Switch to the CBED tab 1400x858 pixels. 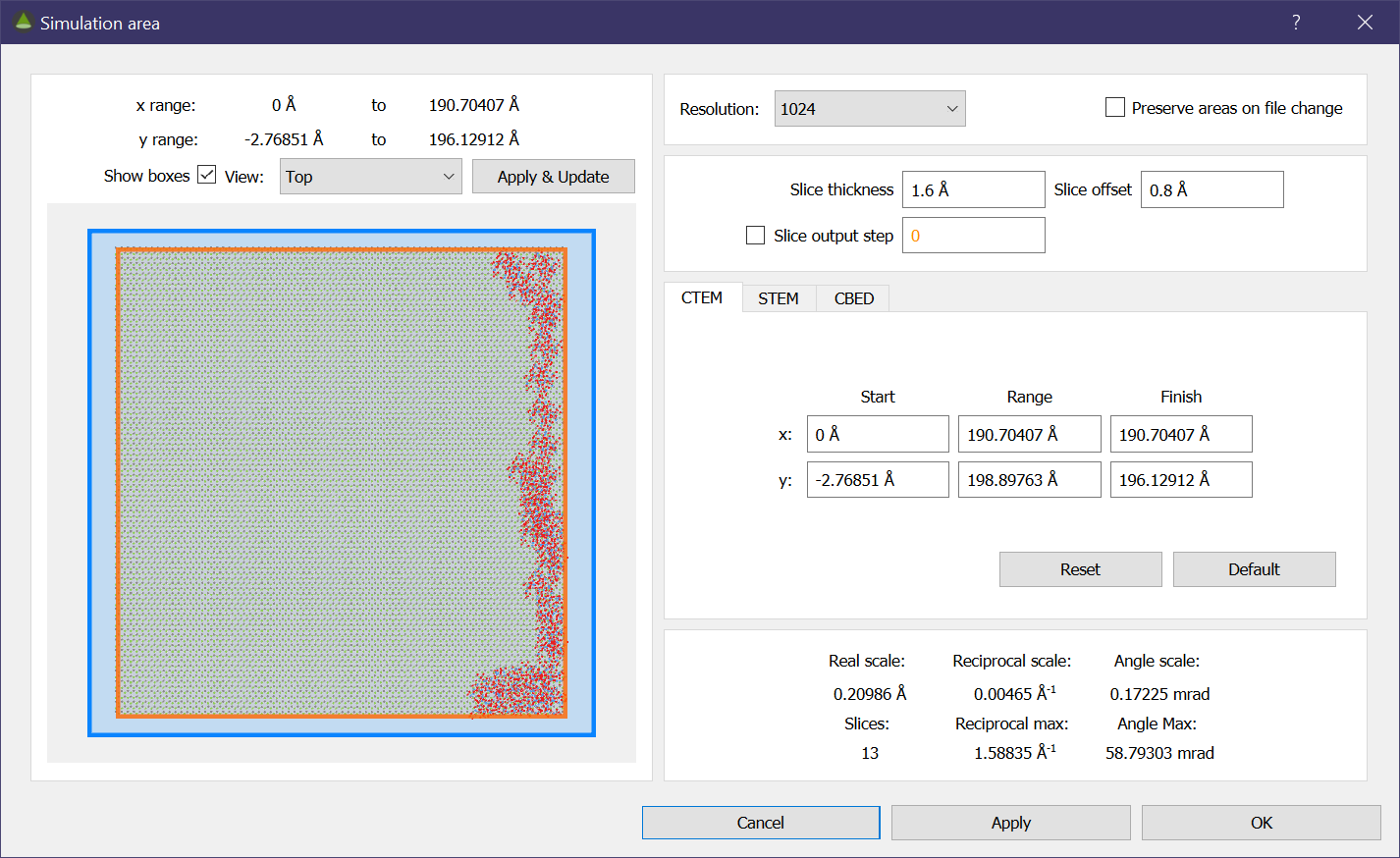[x=853, y=298]
